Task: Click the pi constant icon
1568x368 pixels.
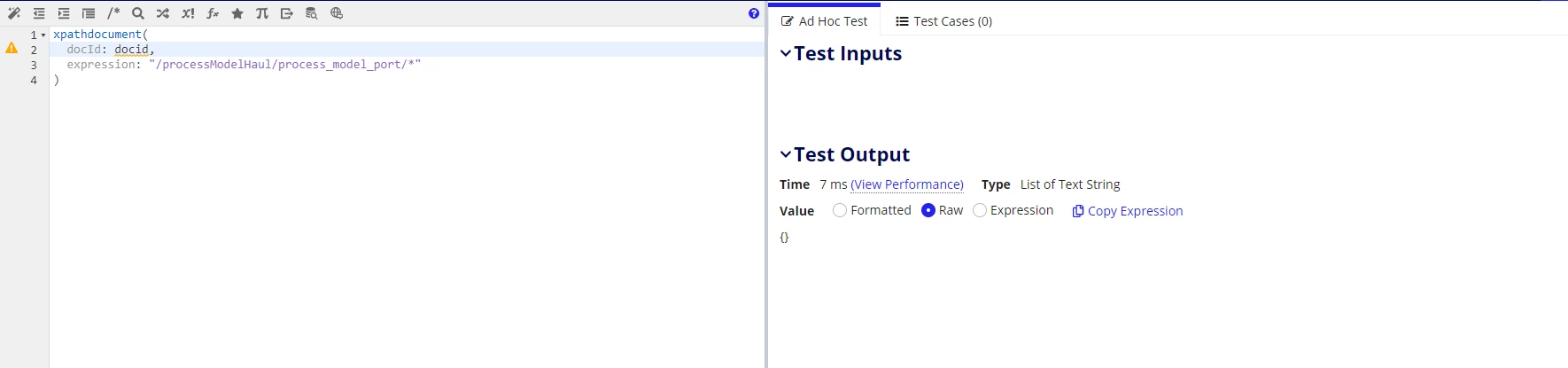Action: coord(262,13)
